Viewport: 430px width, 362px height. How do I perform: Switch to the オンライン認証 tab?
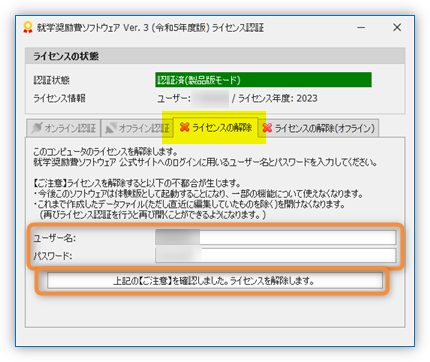tap(63, 128)
